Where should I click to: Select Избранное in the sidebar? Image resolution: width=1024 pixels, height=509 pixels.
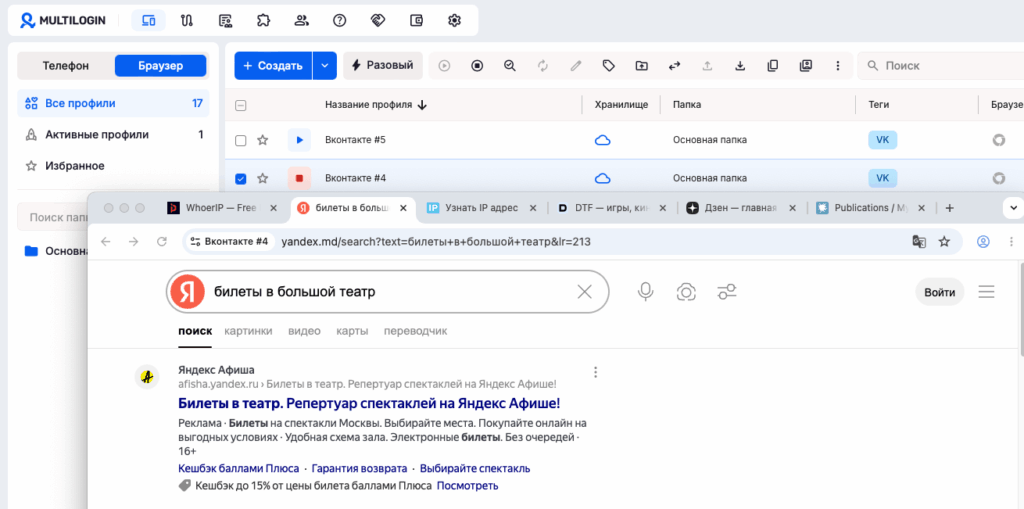pos(113,166)
